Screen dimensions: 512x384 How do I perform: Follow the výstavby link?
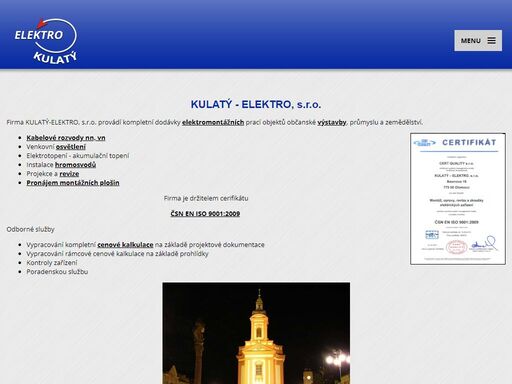point(332,122)
